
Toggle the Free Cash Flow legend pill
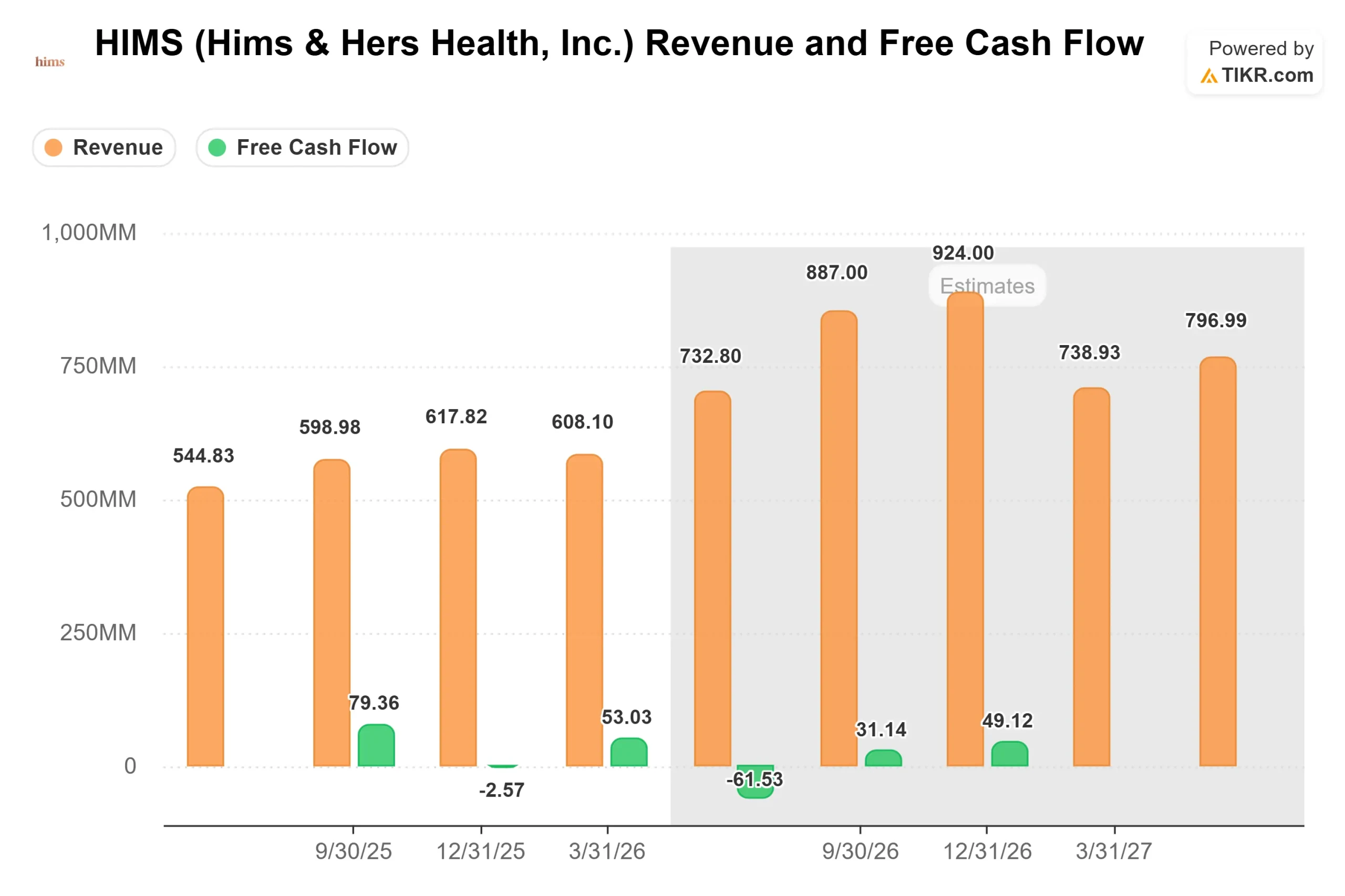(x=303, y=148)
